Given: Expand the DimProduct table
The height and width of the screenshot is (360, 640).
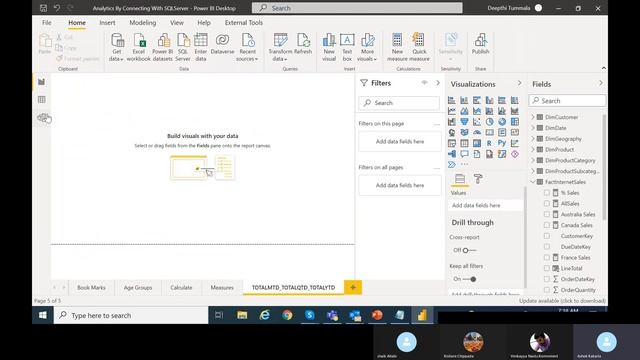Looking at the screenshot, I should tap(533, 149).
